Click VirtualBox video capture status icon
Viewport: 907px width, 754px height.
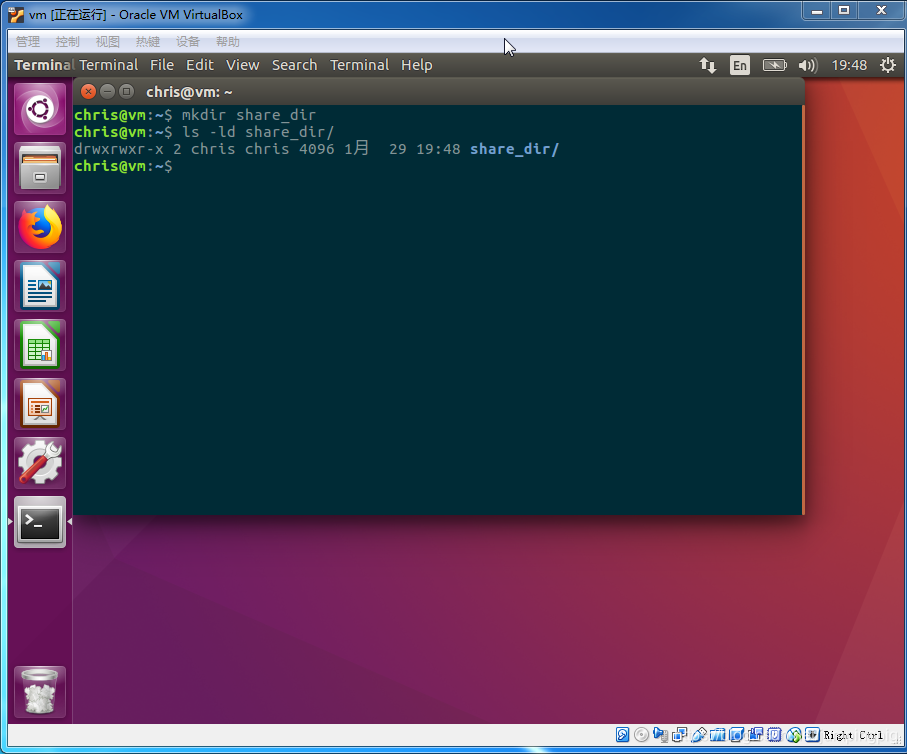755,734
